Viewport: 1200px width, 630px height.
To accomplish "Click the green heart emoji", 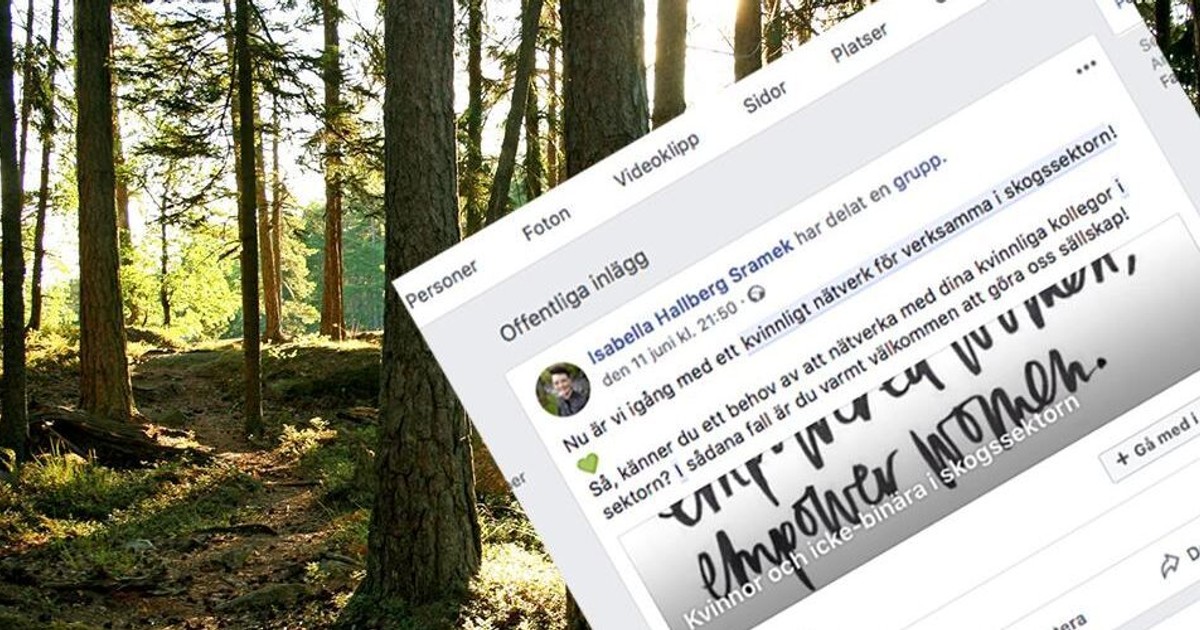I will coord(588,463).
